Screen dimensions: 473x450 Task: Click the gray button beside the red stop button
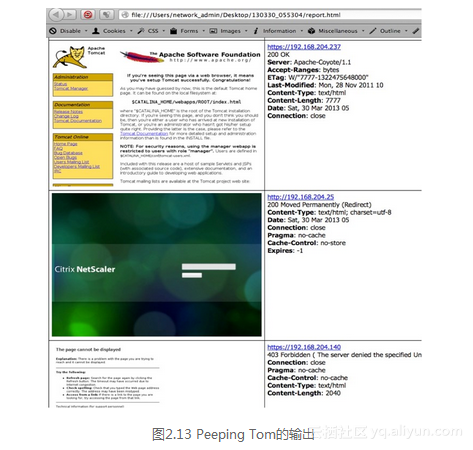(106, 15)
